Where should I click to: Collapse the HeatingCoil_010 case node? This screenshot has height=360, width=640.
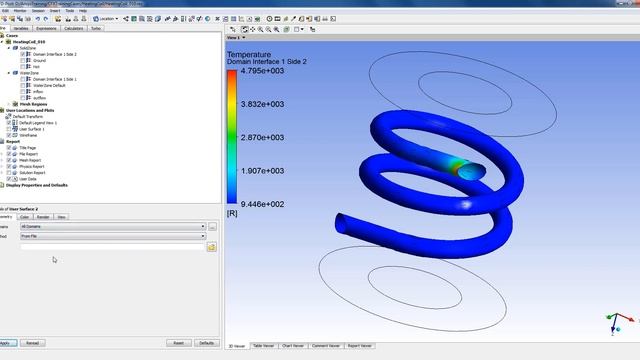point(2,42)
